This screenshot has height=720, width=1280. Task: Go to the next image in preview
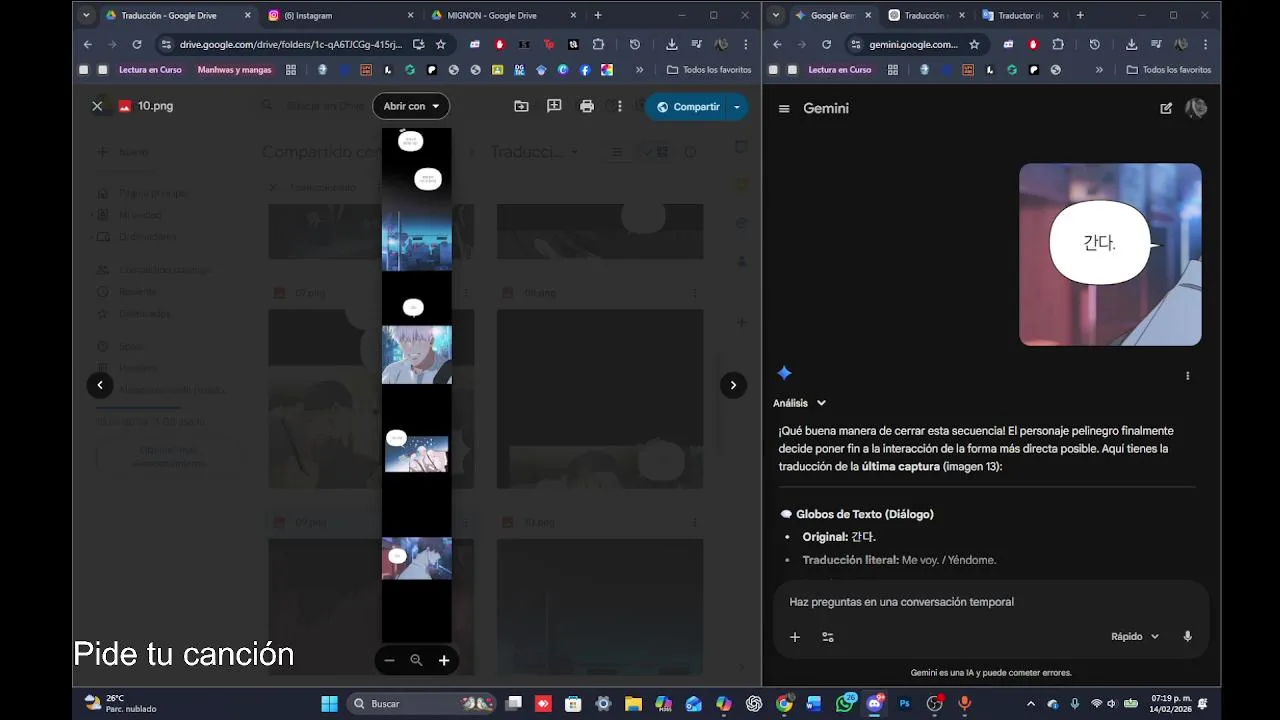pyautogui.click(x=733, y=385)
